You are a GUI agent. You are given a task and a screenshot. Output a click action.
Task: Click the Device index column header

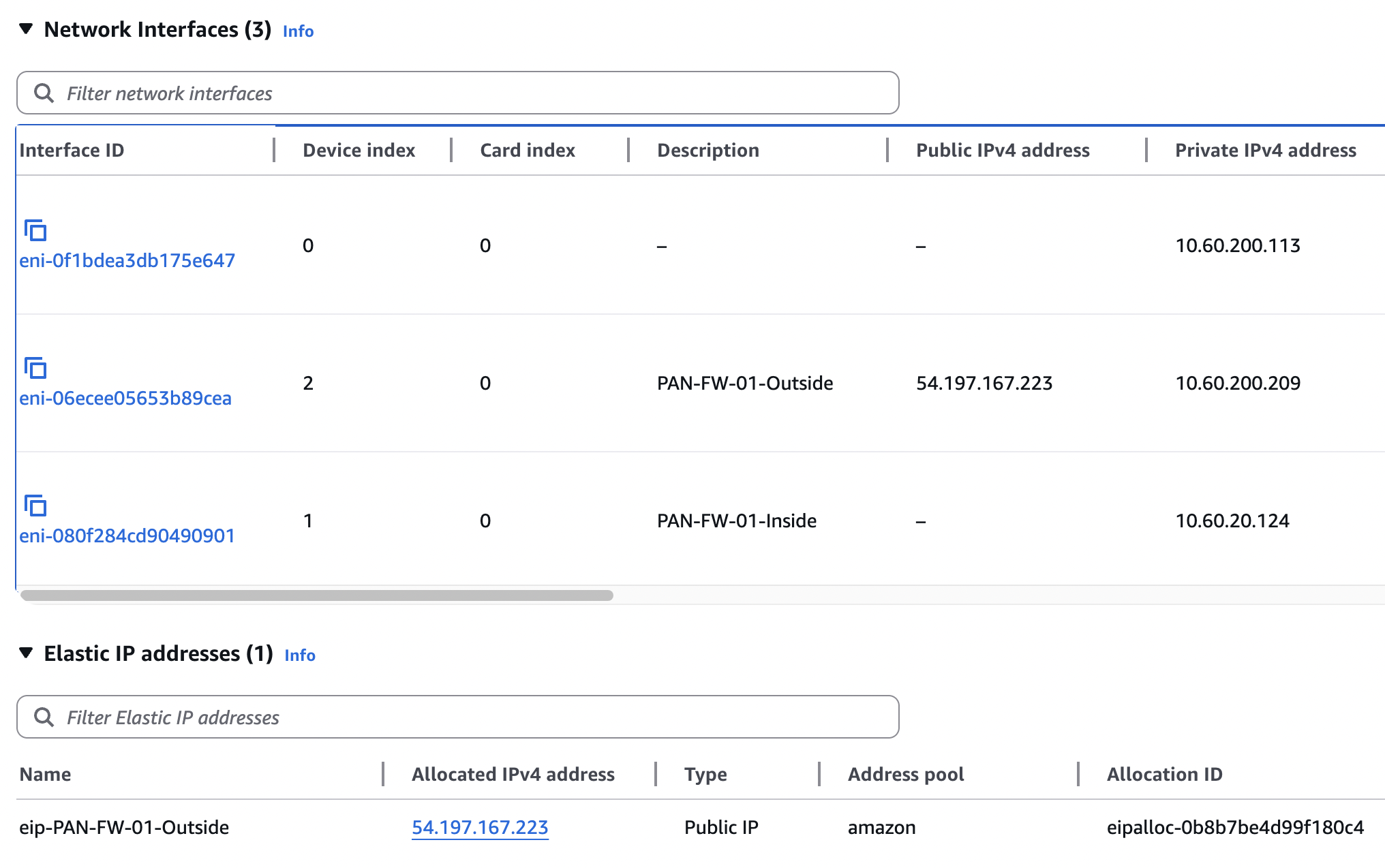tap(359, 150)
